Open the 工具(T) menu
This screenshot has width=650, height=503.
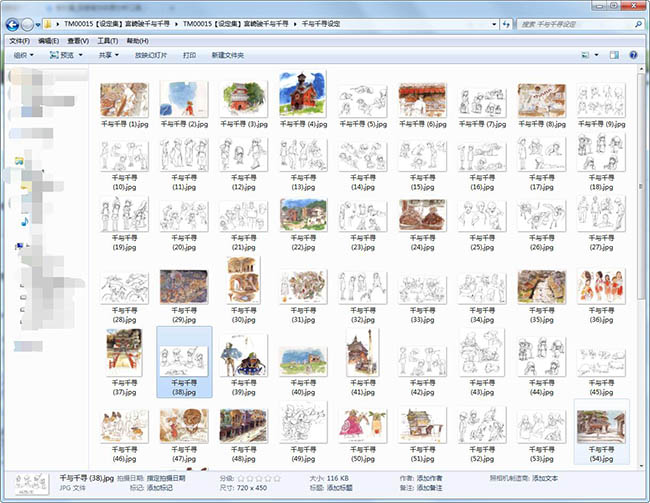pos(107,41)
